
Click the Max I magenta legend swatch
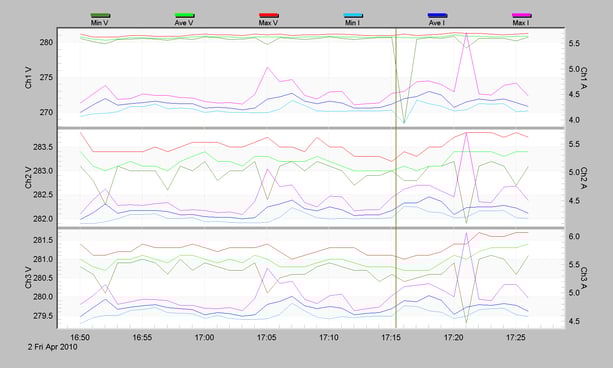click(x=522, y=15)
